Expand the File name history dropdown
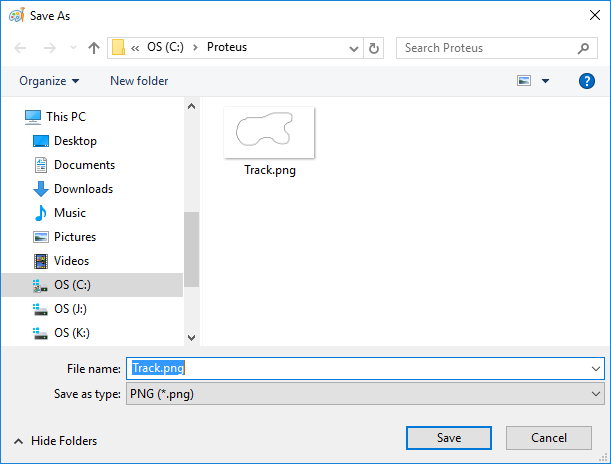611x464 pixels. point(596,368)
